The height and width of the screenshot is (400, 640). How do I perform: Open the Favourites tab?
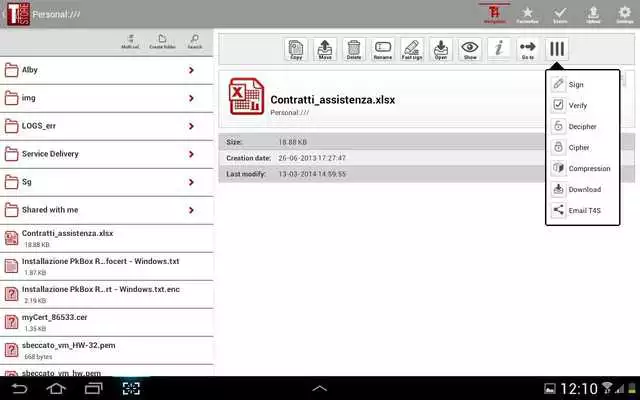pyautogui.click(x=527, y=13)
